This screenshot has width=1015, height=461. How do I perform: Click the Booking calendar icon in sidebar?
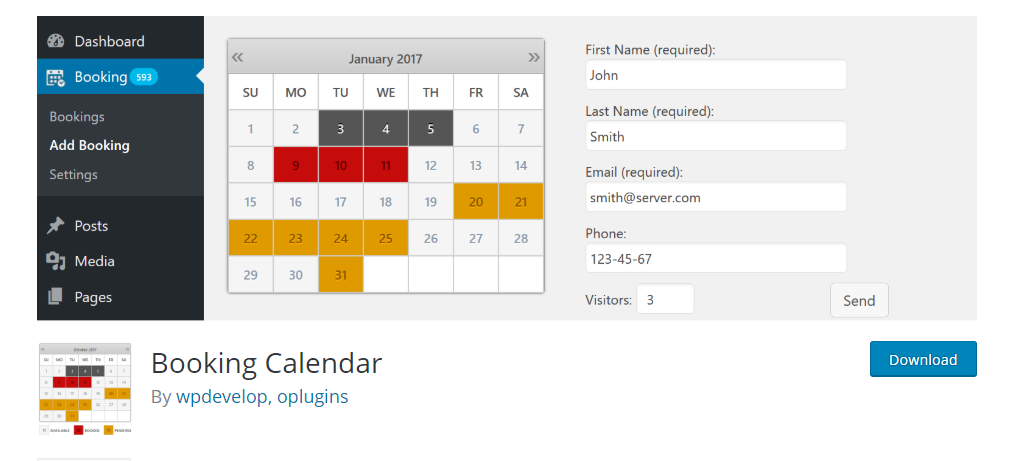coord(56,77)
